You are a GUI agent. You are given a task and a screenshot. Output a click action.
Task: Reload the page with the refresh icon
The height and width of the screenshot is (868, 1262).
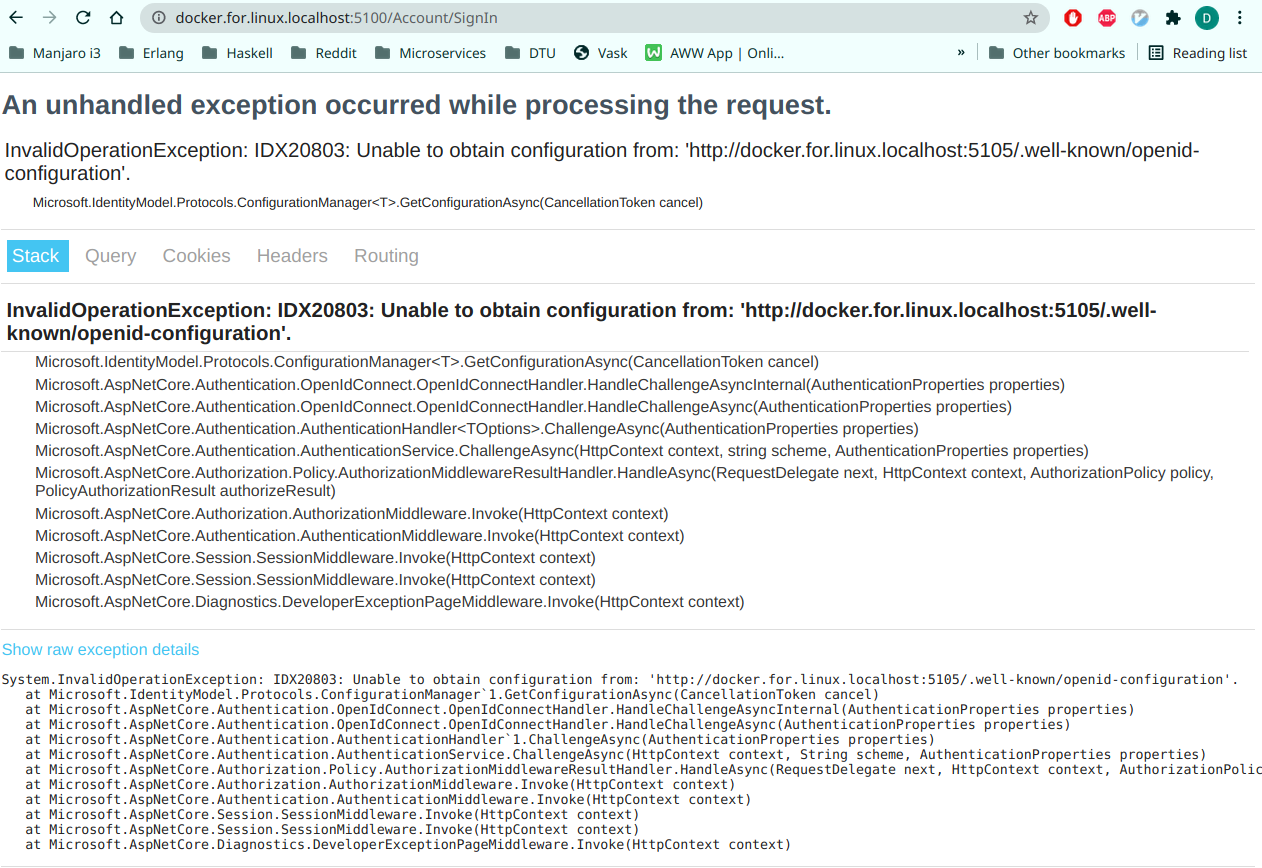pos(83,18)
